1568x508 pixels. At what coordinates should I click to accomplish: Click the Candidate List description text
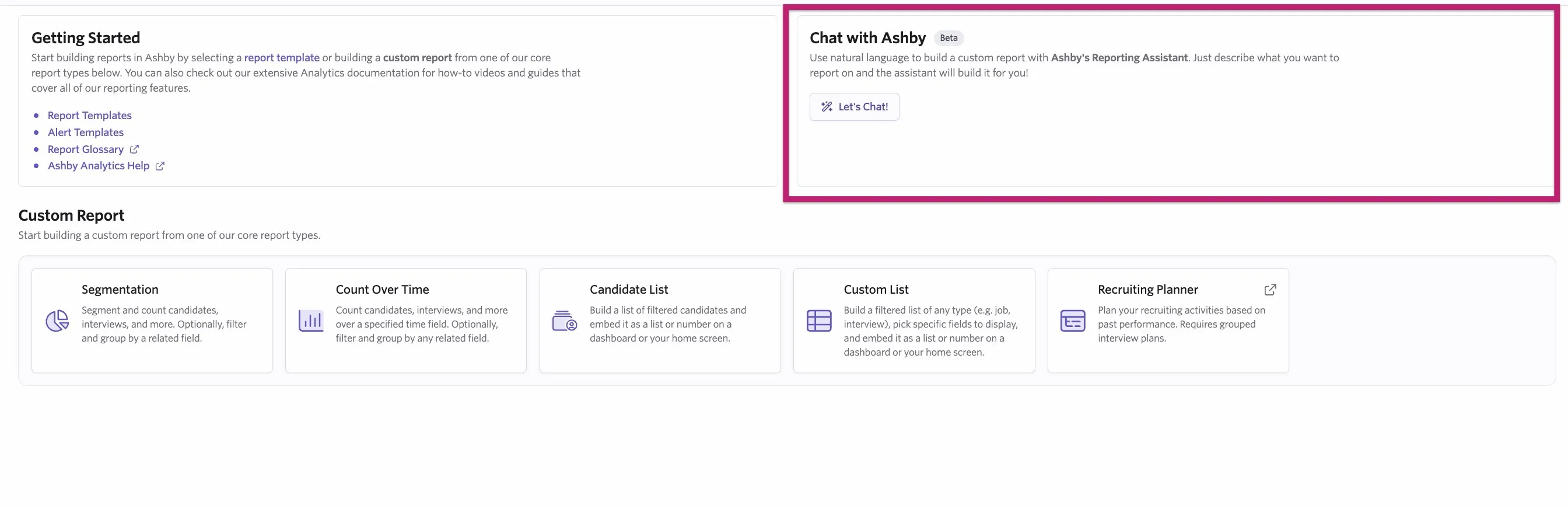click(x=667, y=324)
